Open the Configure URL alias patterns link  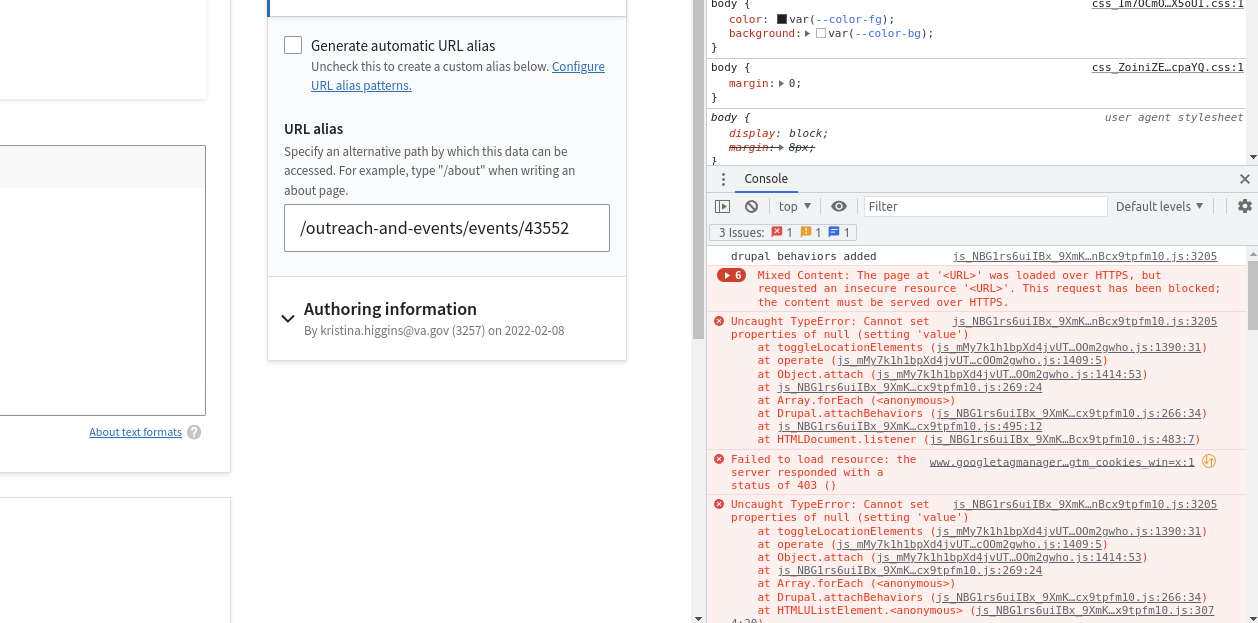coord(458,76)
